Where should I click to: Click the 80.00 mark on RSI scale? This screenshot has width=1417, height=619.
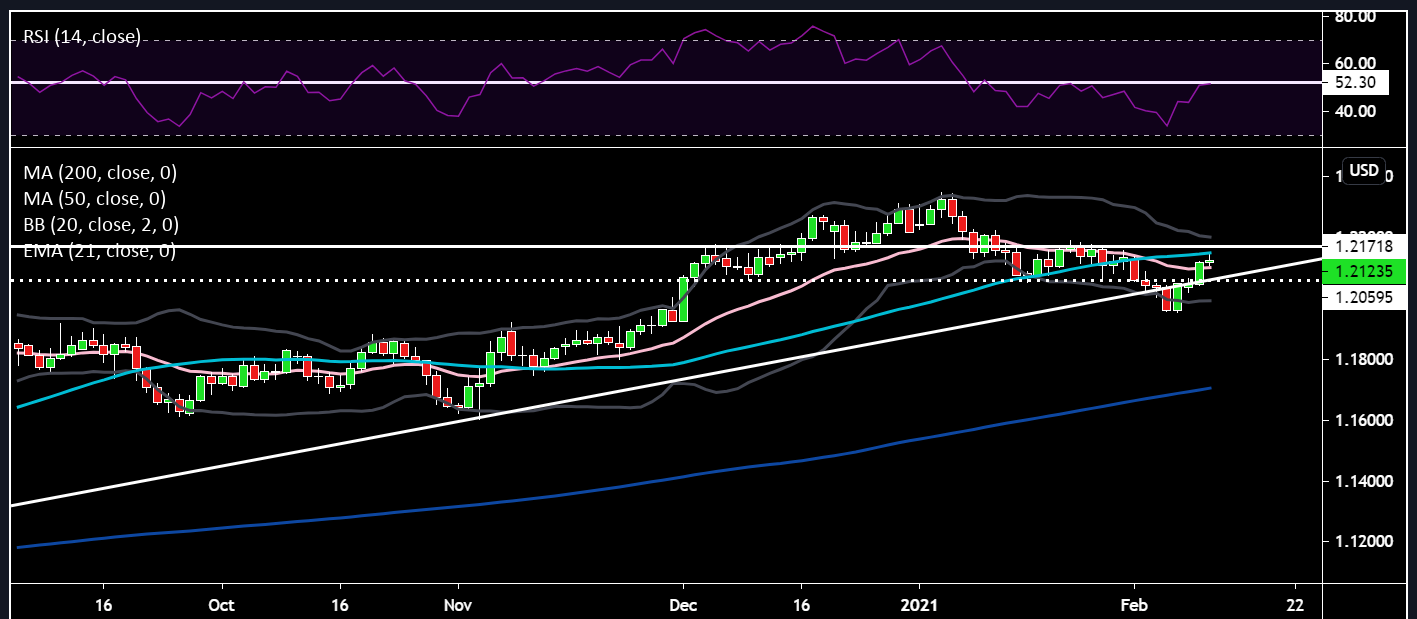(1358, 17)
